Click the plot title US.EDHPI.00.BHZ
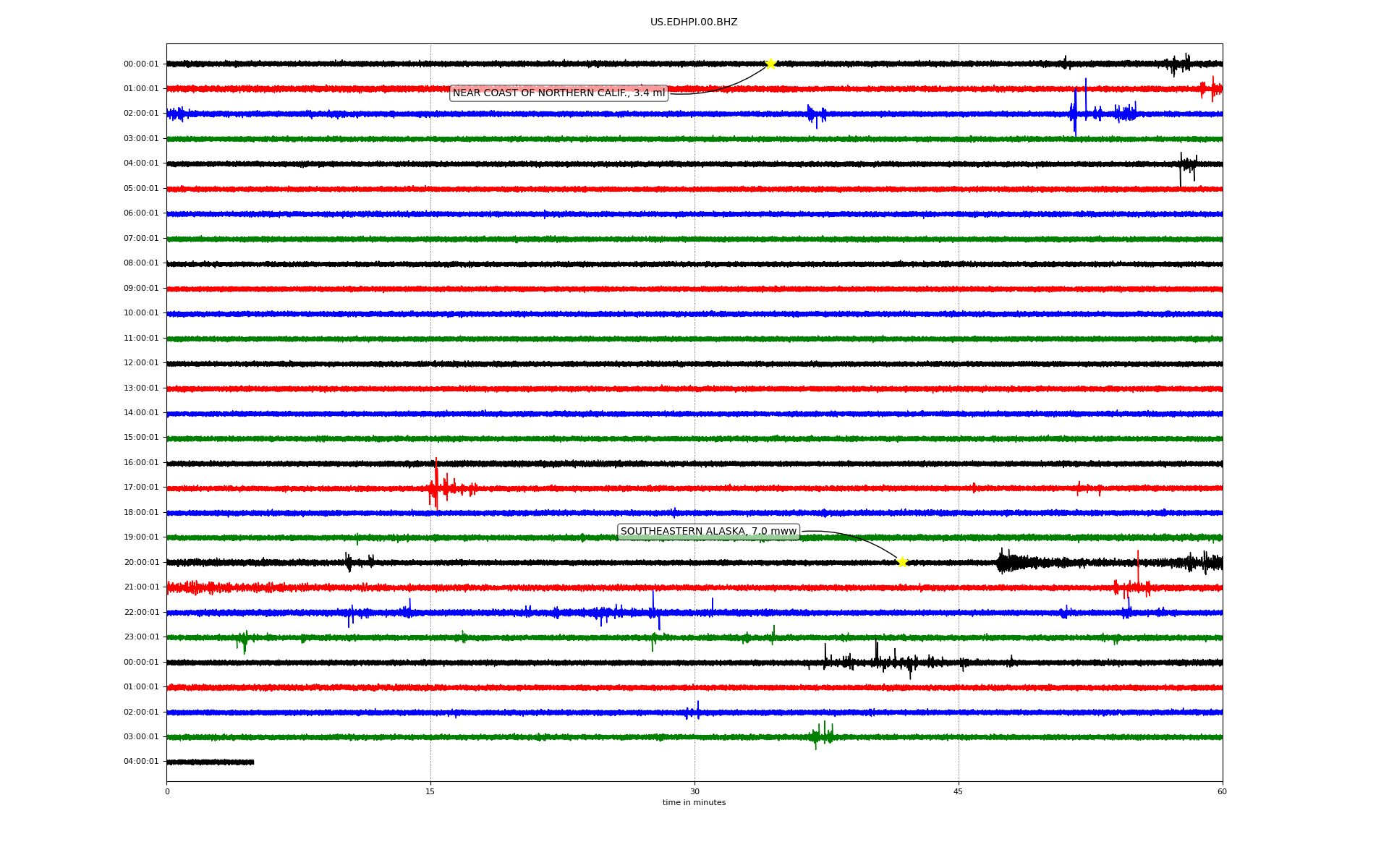 point(694,22)
